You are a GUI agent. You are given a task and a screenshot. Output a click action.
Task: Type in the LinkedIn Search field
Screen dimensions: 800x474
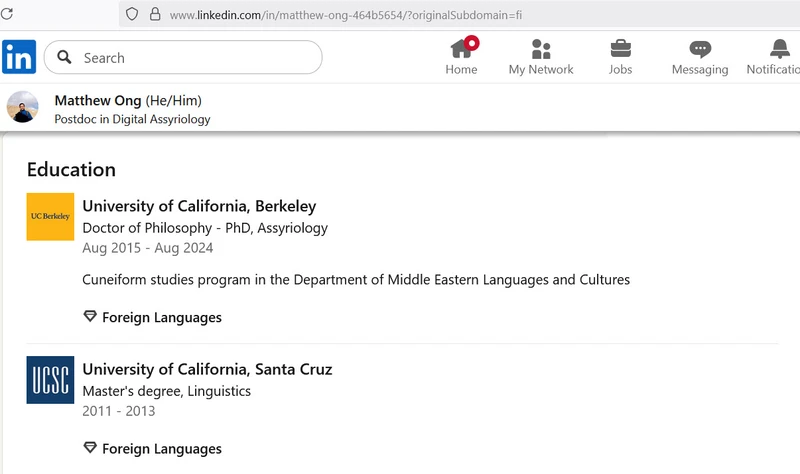pyautogui.click(x=195, y=58)
